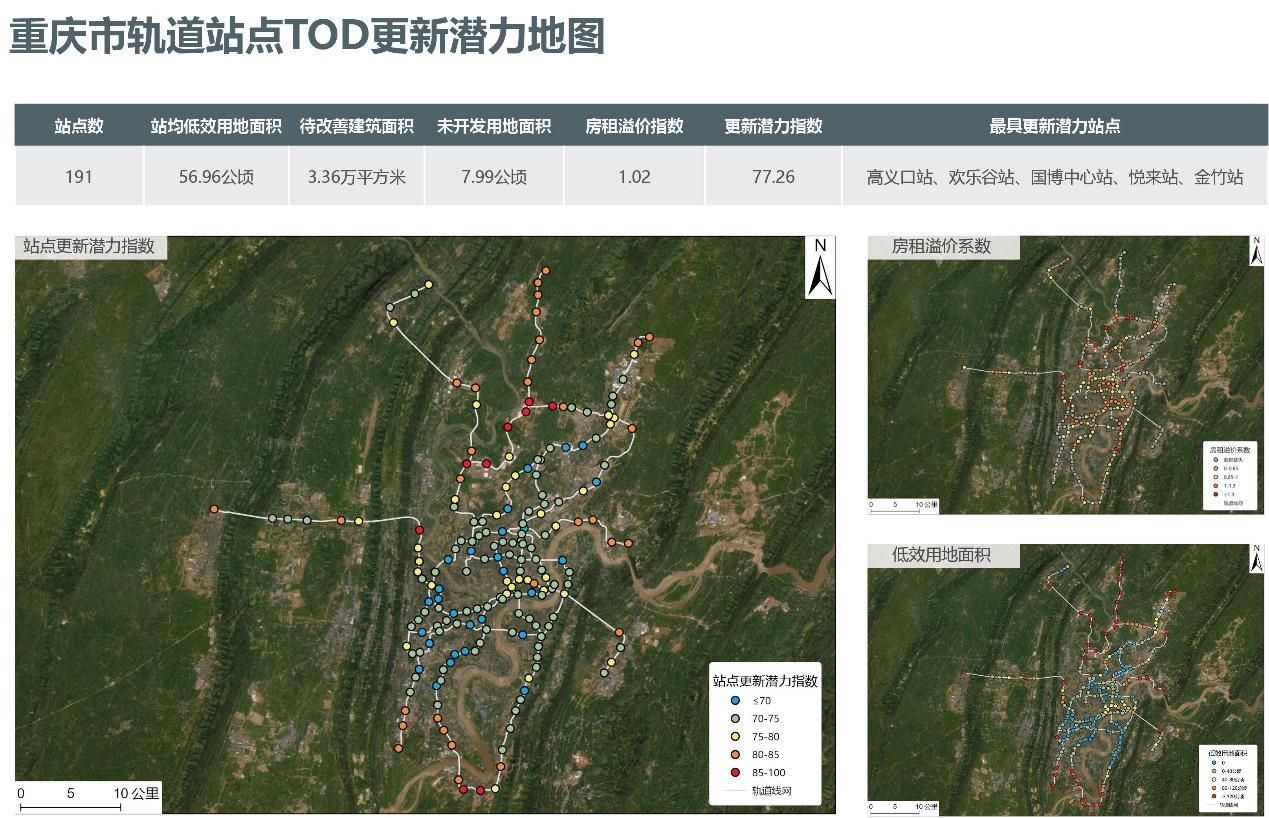Image resolution: width=1269 pixels, height=818 pixels.
Task: Click the scale bar on 低效用地面积 map
Action: 904,806
